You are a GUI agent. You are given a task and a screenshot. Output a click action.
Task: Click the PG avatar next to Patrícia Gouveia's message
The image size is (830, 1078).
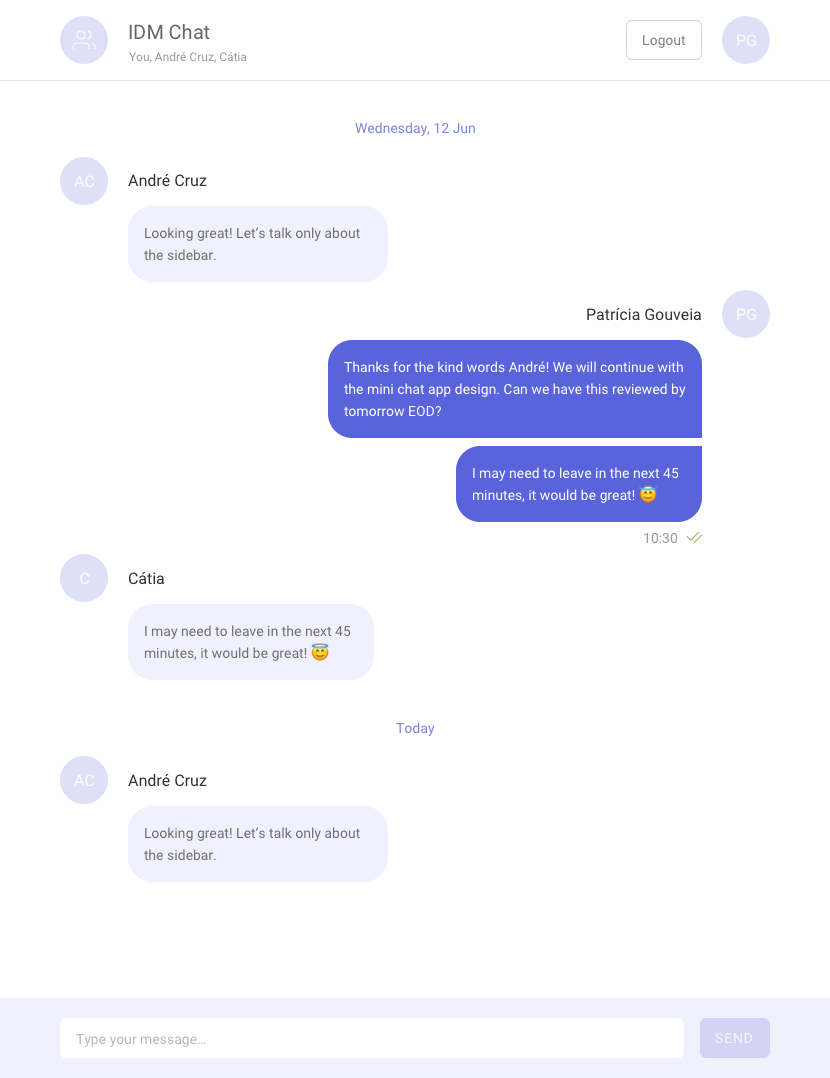746,314
